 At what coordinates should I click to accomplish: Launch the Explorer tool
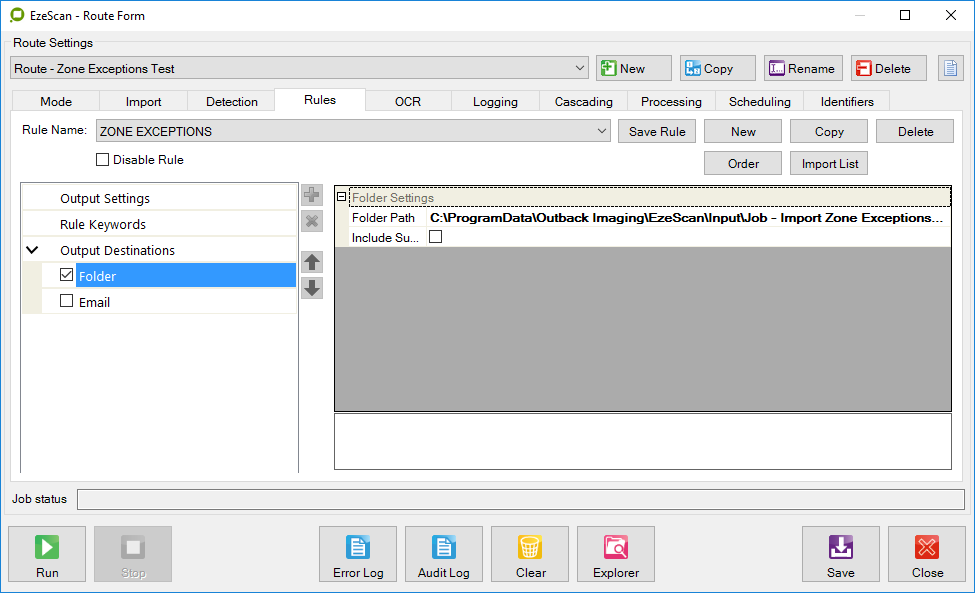pyautogui.click(x=616, y=554)
